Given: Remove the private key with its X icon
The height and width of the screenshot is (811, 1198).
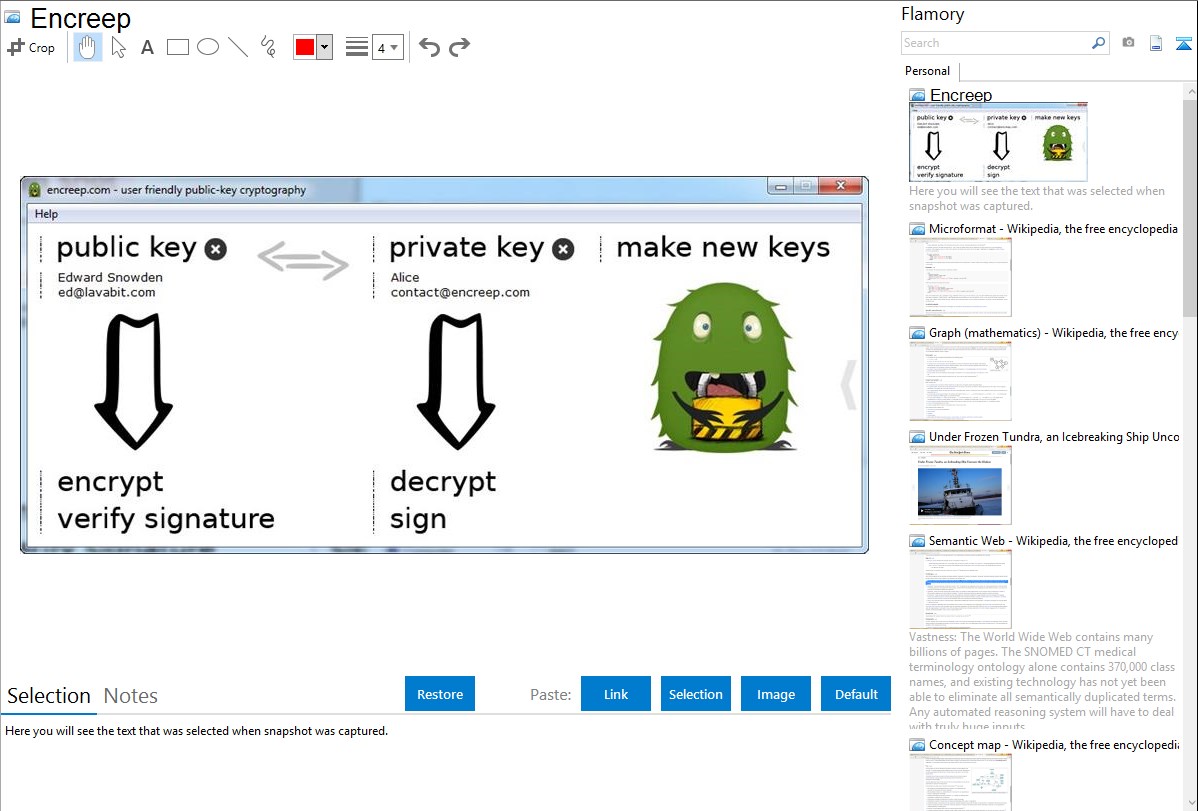Looking at the screenshot, I should [563, 249].
